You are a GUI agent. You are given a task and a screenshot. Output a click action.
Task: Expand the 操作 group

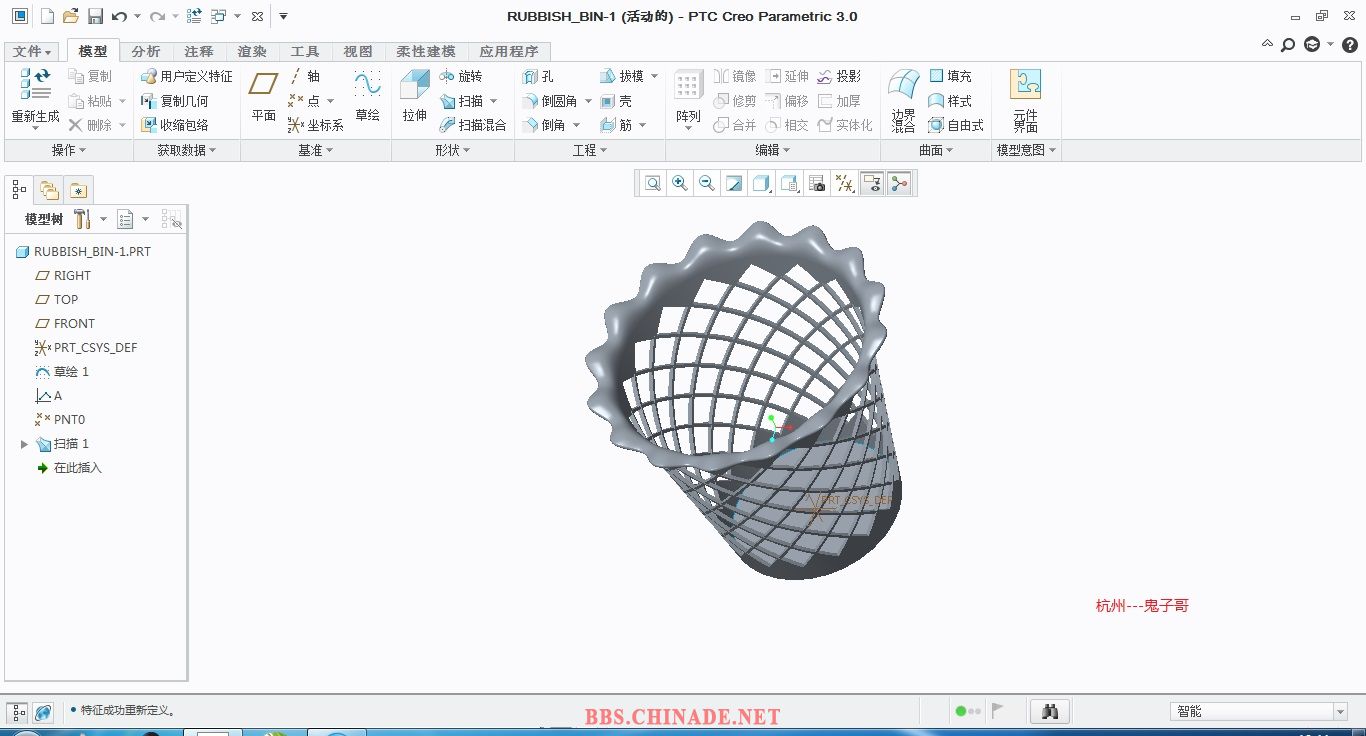(69, 150)
